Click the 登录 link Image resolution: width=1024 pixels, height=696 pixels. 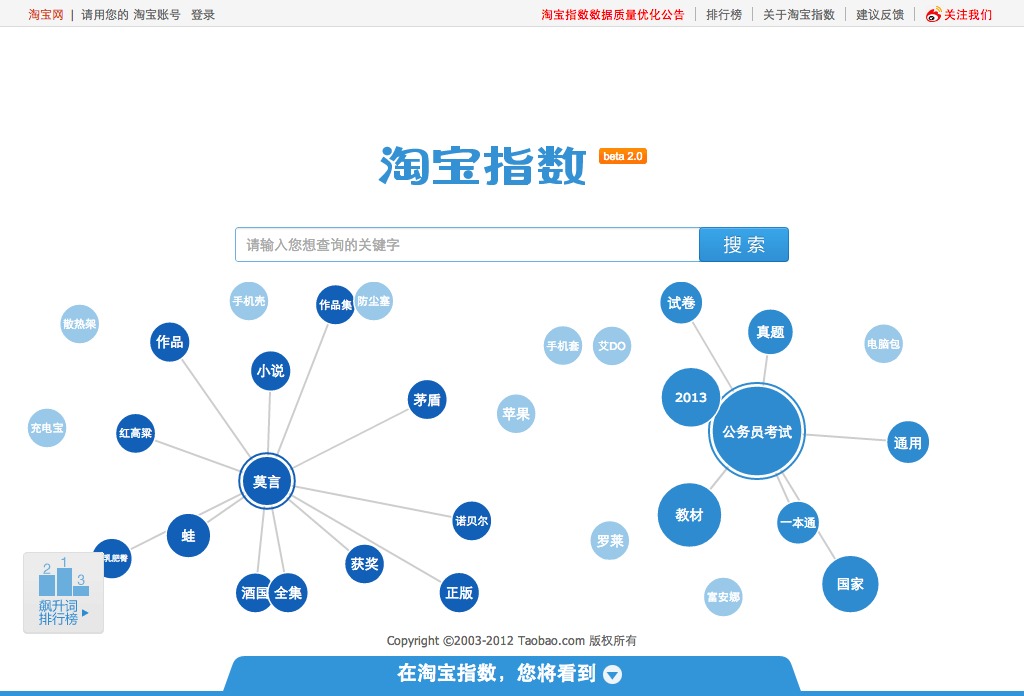pyautogui.click(x=203, y=15)
